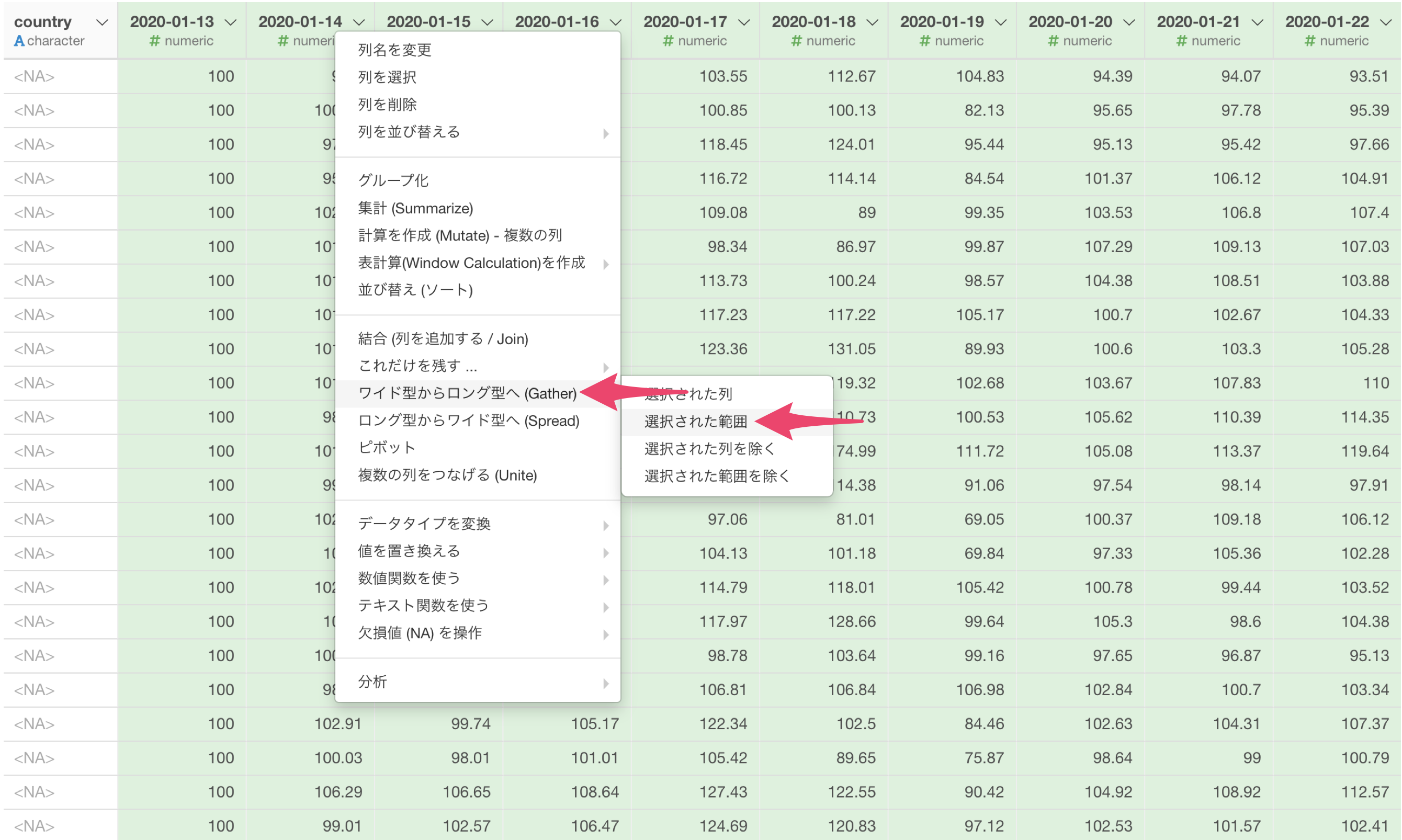Image resolution: width=1402 pixels, height=840 pixels.
Task: Expand the 列を並び替える submenu arrow
Action: click(606, 133)
